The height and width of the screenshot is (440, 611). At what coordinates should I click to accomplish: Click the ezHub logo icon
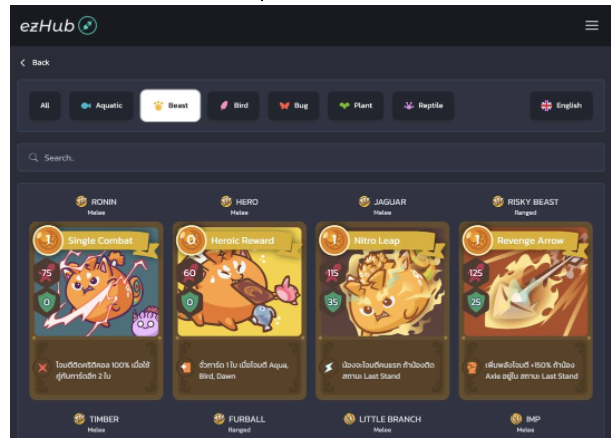(x=88, y=26)
